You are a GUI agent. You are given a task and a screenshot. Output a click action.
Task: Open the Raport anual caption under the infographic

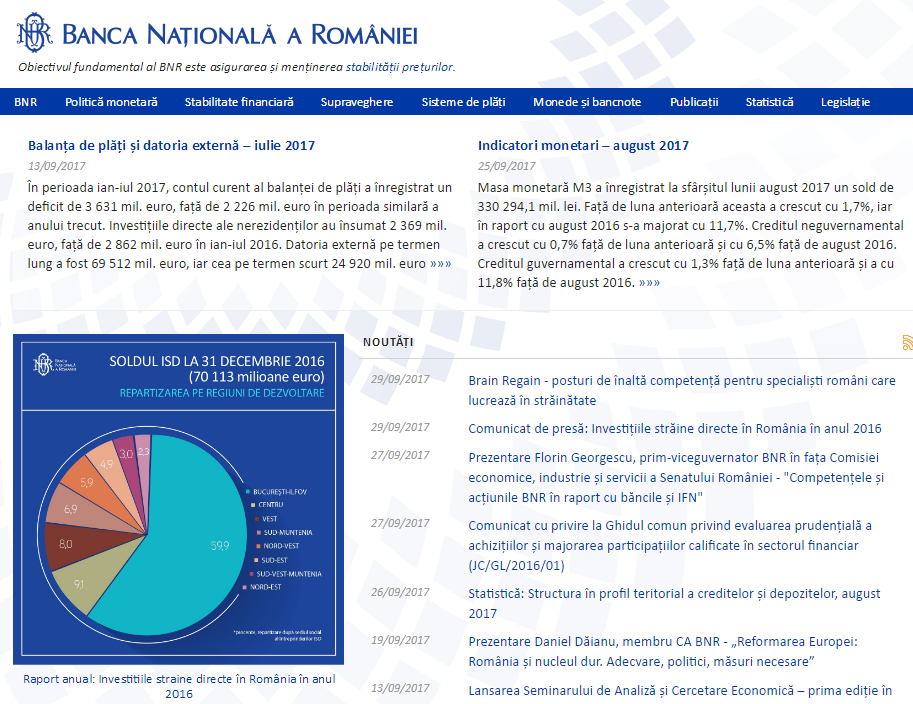[x=179, y=685]
